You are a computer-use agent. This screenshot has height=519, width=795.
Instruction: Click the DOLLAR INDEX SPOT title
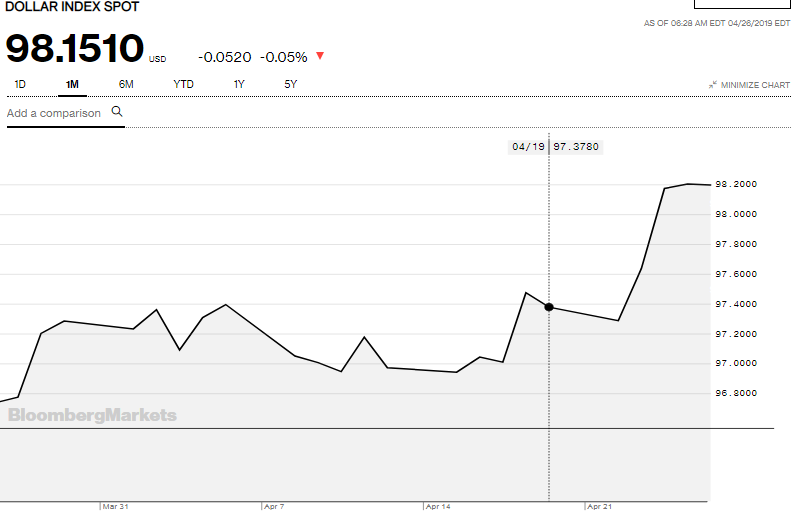pyautogui.click(x=73, y=7)
